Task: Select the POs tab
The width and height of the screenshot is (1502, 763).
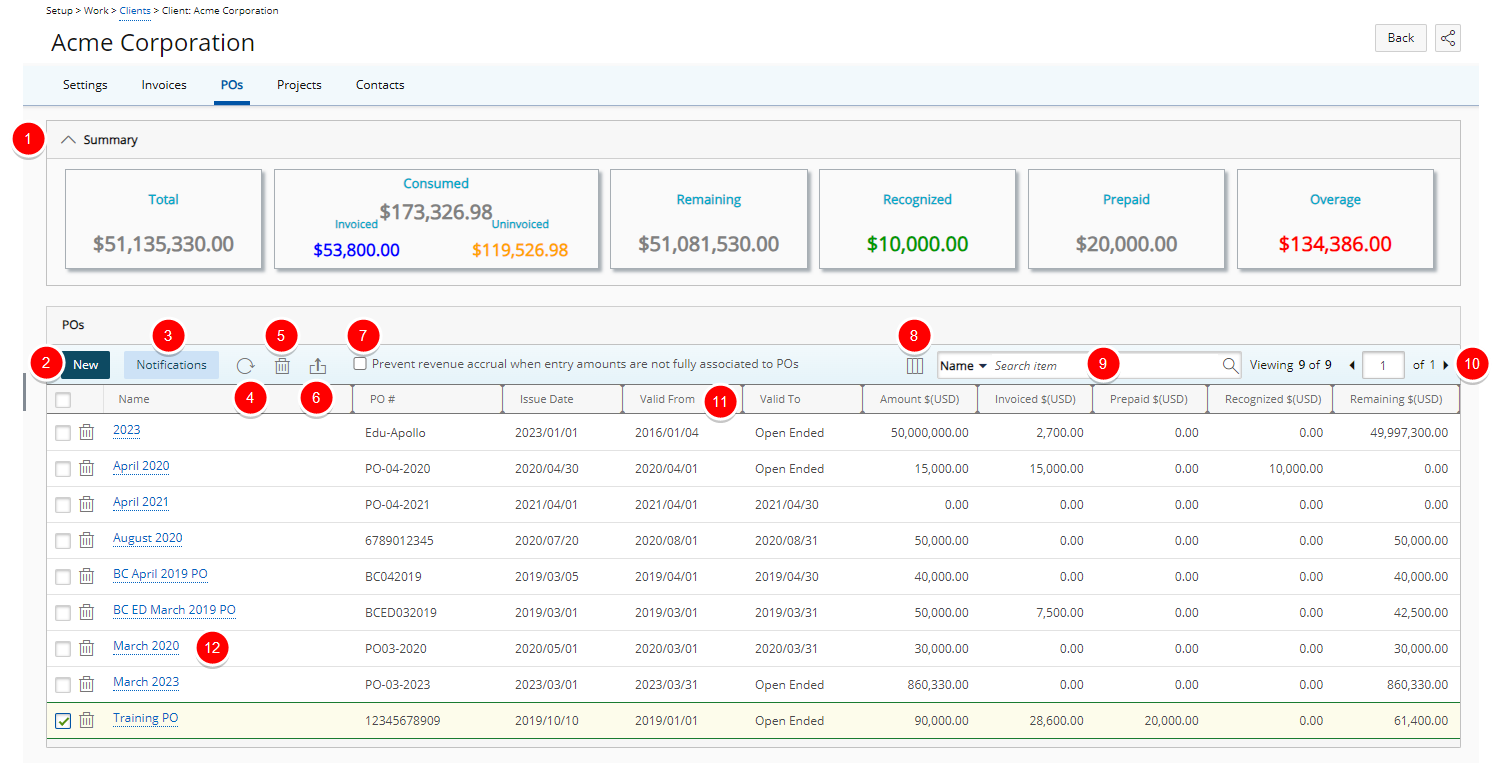Action: click(x=232, y=85)
